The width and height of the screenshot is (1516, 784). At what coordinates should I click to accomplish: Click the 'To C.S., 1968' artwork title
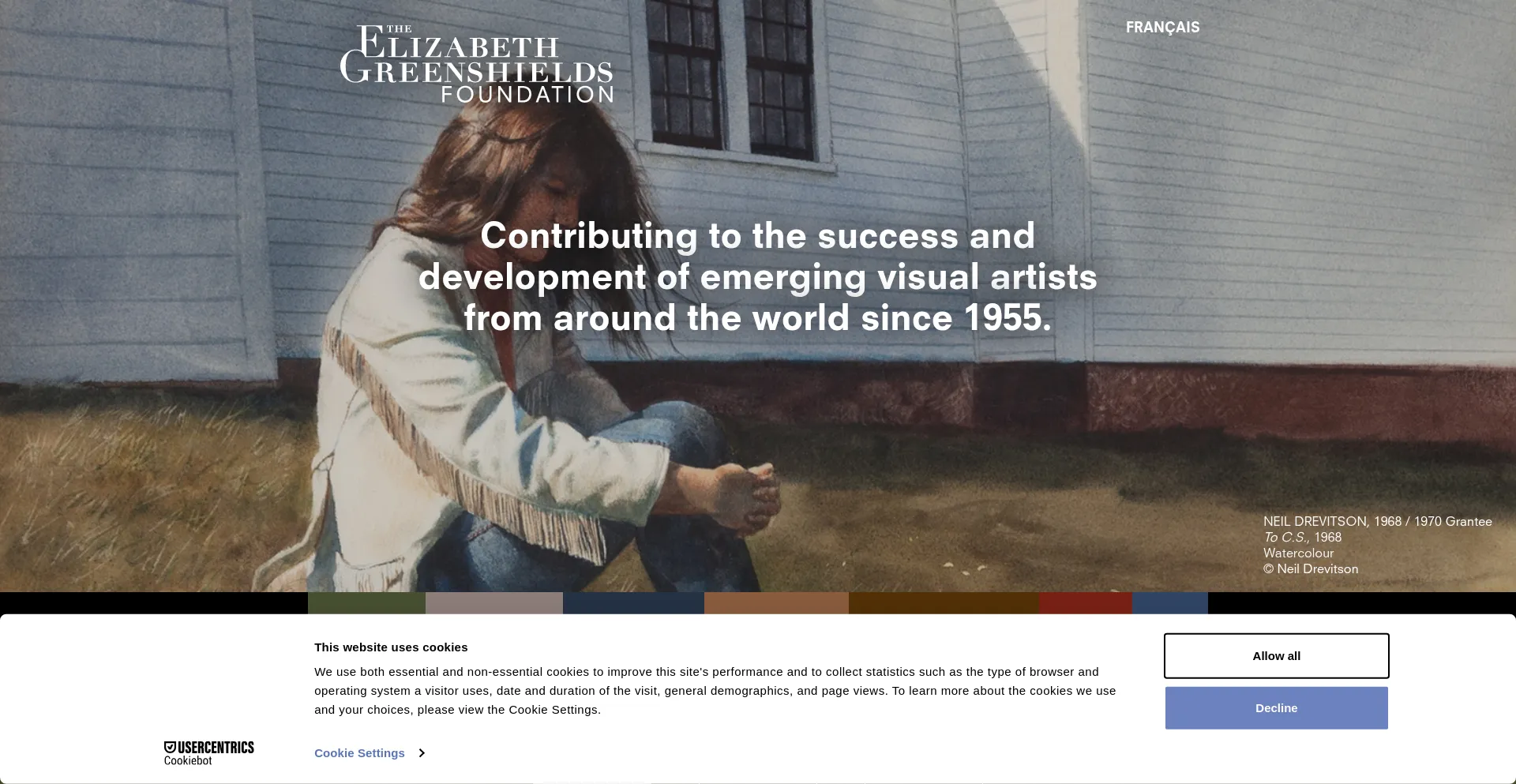pos(1302,538)
